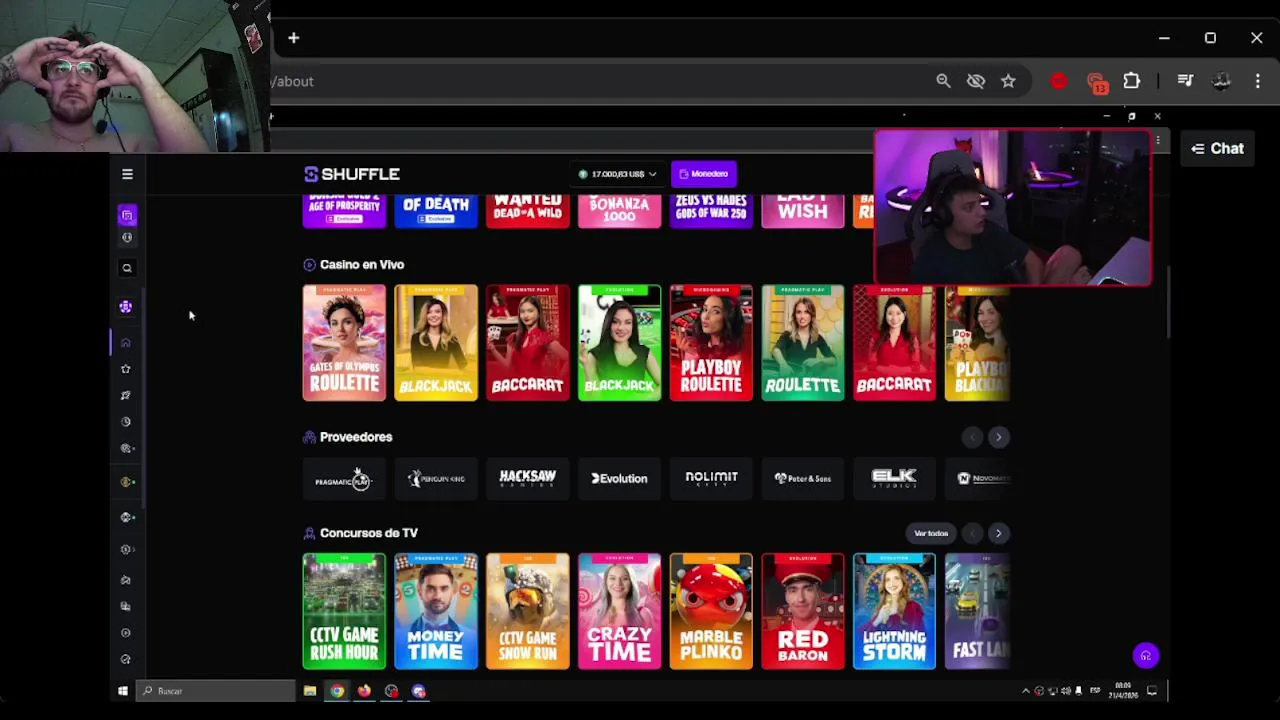Image resolution: width=1280 pixels, height=720 pixels.
Task: Show next TV game shows arrow
Action: (x=998, y=533)
